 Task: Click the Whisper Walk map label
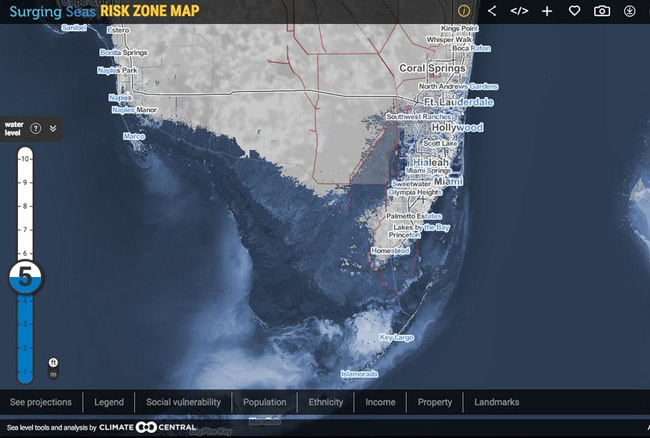click(x=450, y=39)
